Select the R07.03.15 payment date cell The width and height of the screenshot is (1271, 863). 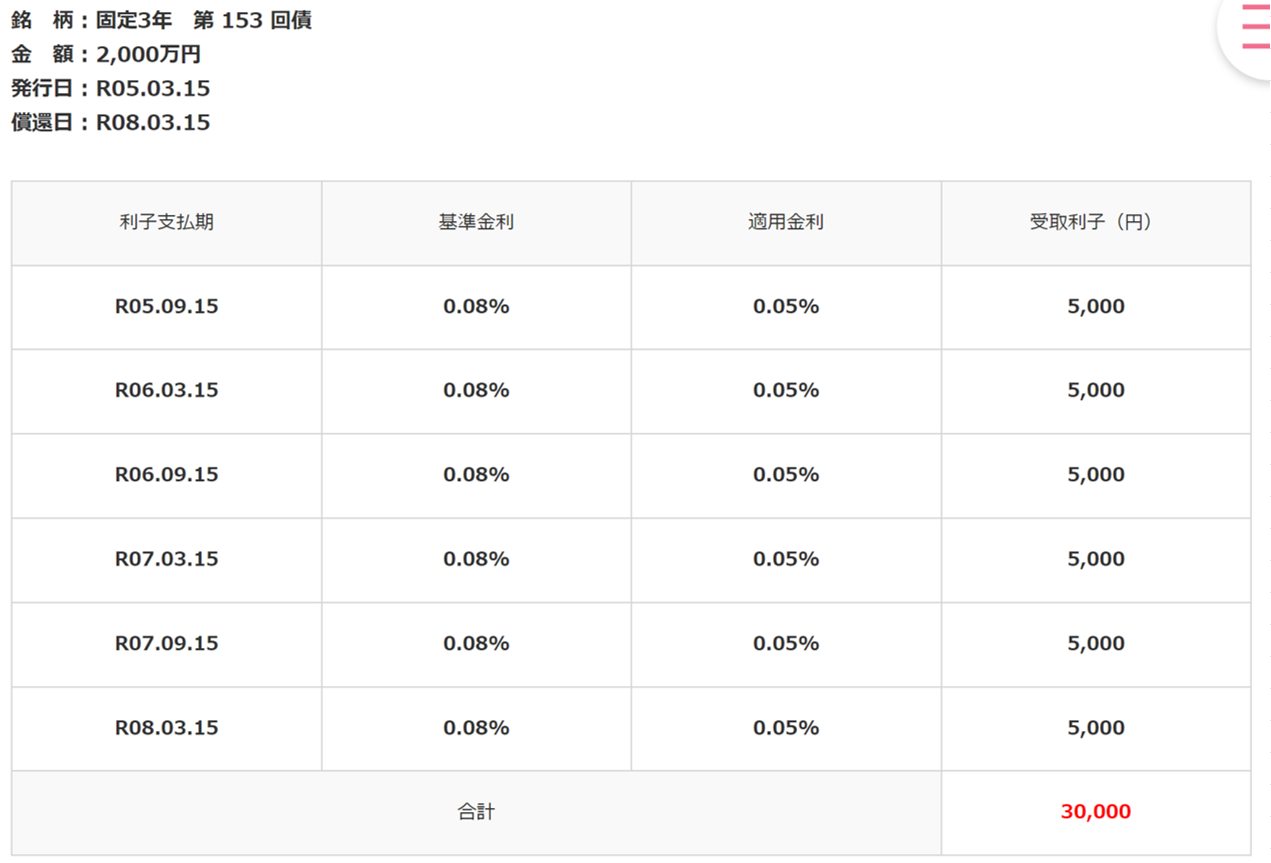pos(167,559)
